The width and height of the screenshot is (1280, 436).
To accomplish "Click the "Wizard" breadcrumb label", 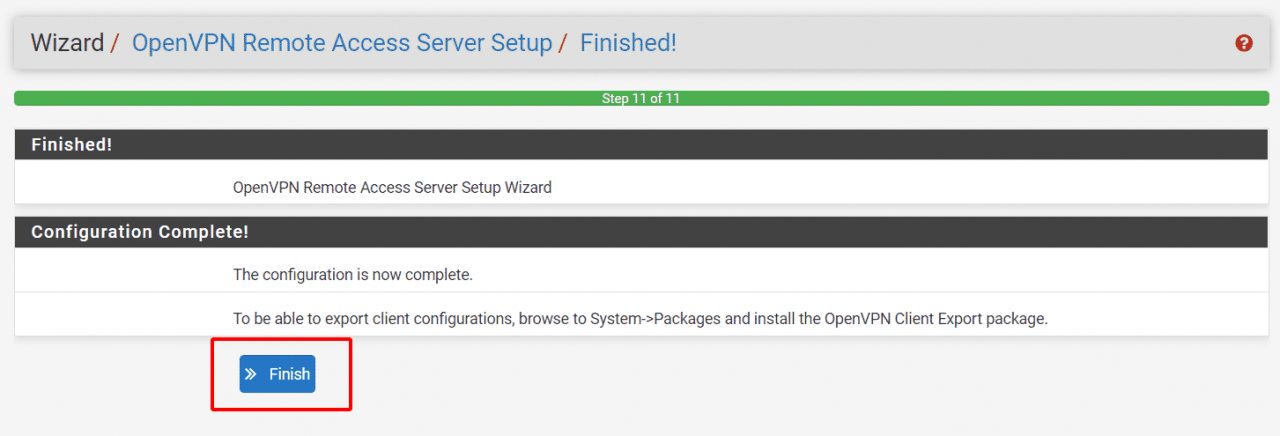I will (x=67, y=43).
